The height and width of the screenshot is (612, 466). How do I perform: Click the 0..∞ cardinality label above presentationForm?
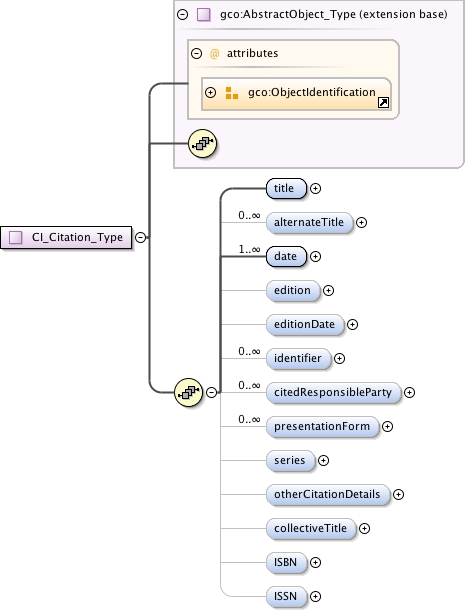pyautogui.click(x=249, y=419)
